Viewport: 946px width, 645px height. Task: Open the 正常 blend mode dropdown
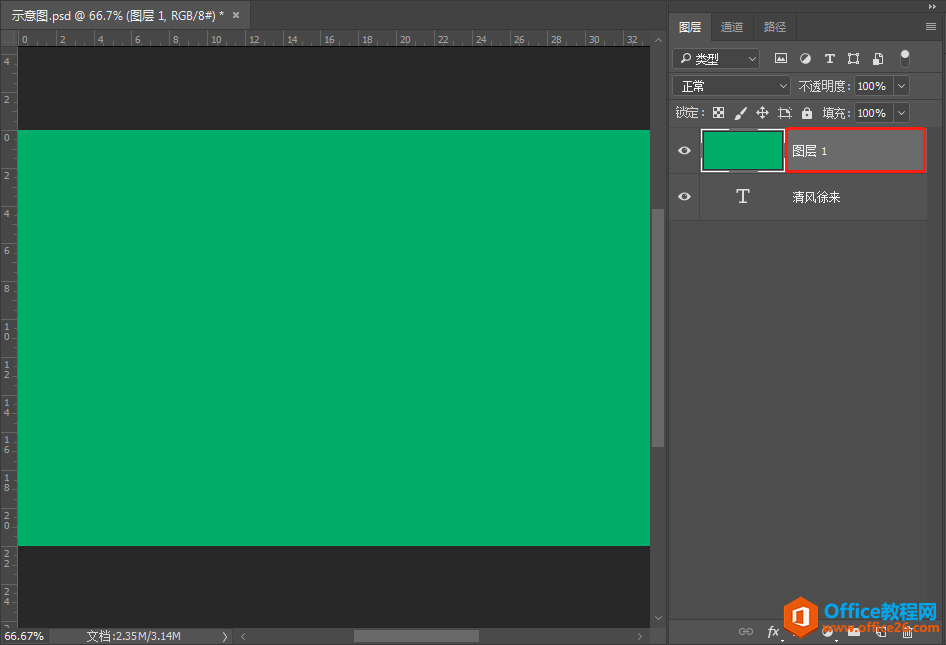(731, 86)
